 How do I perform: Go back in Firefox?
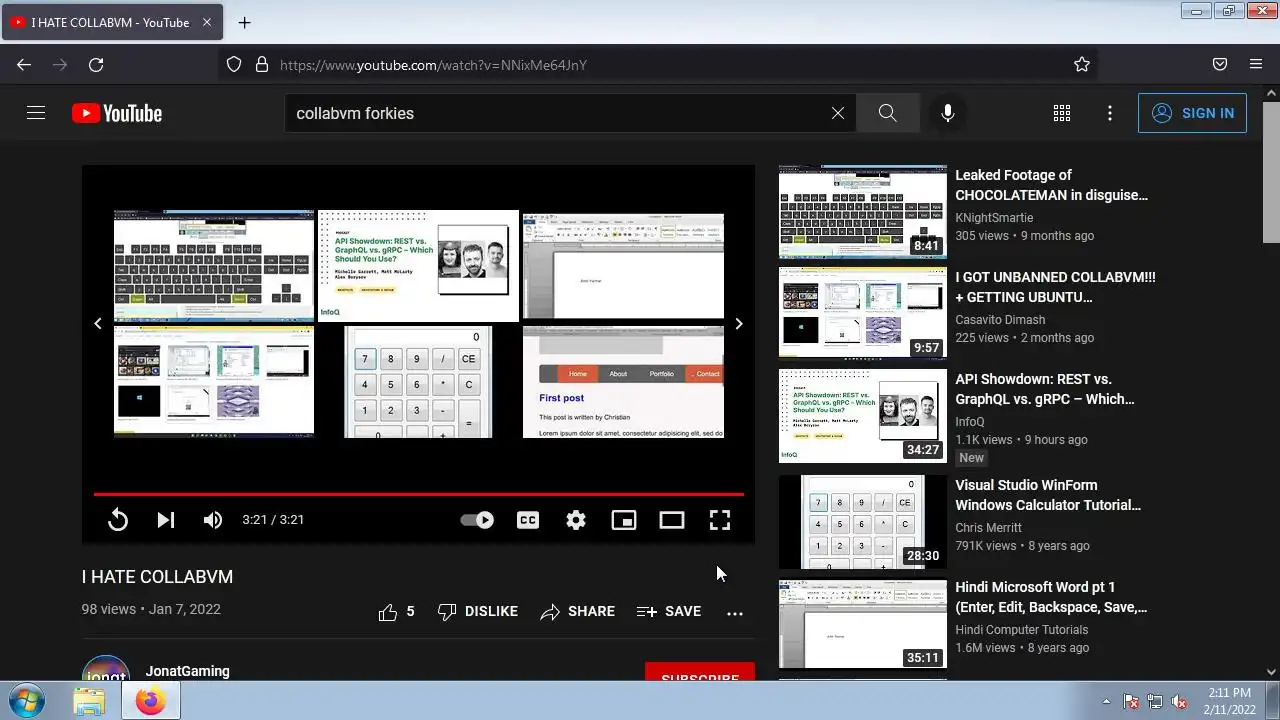click(x=24, y=65)
